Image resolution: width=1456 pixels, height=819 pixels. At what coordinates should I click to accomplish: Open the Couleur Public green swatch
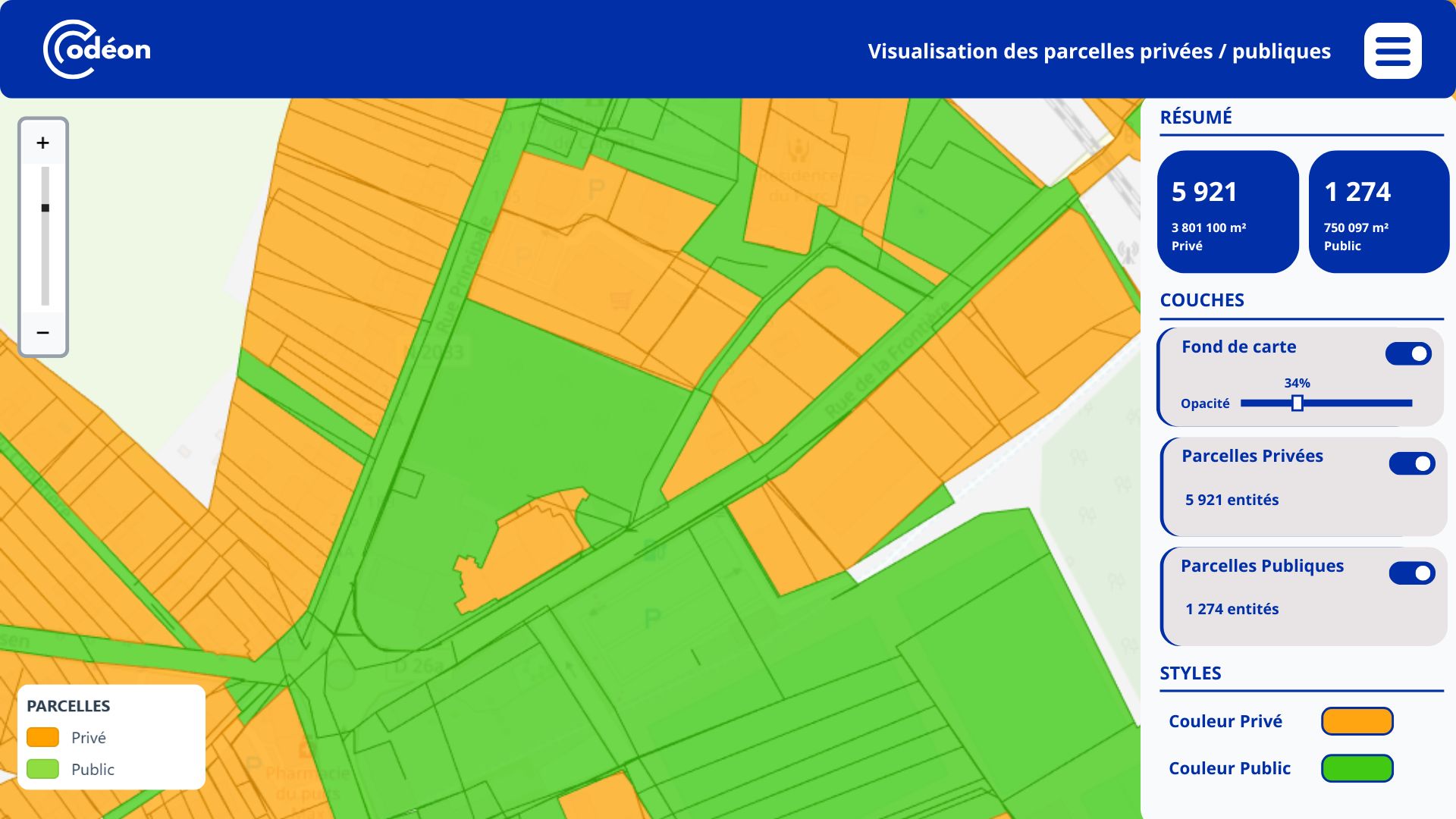[x=1357, y=768]
